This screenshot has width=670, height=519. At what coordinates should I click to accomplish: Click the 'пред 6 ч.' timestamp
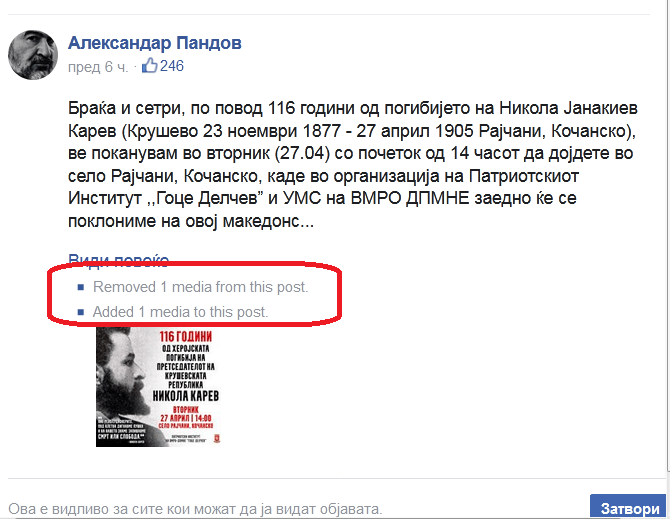pyautogui.click(x=98, y=67)
